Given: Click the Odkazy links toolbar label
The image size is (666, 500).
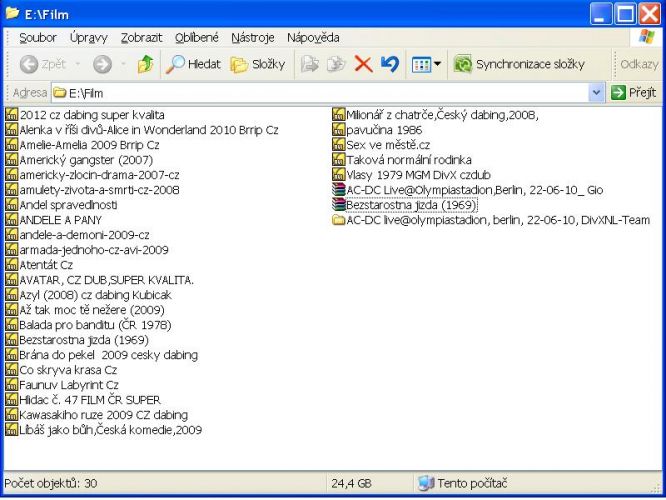Looking at the screenshot, I should pyautogui.click(x=639, y=64).
